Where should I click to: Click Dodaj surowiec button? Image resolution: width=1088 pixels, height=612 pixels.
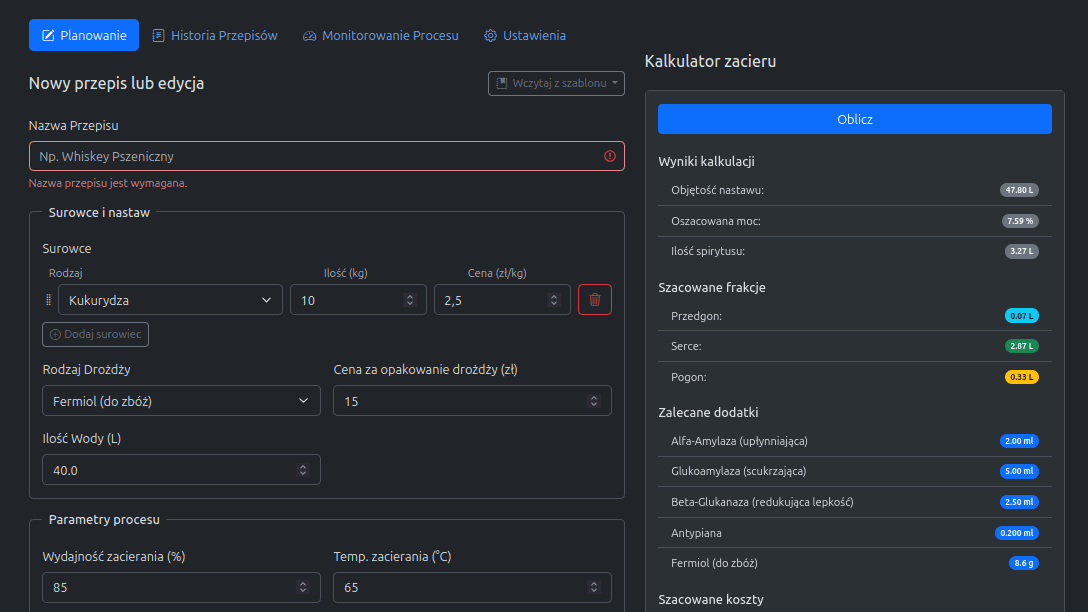coord(96,334)
